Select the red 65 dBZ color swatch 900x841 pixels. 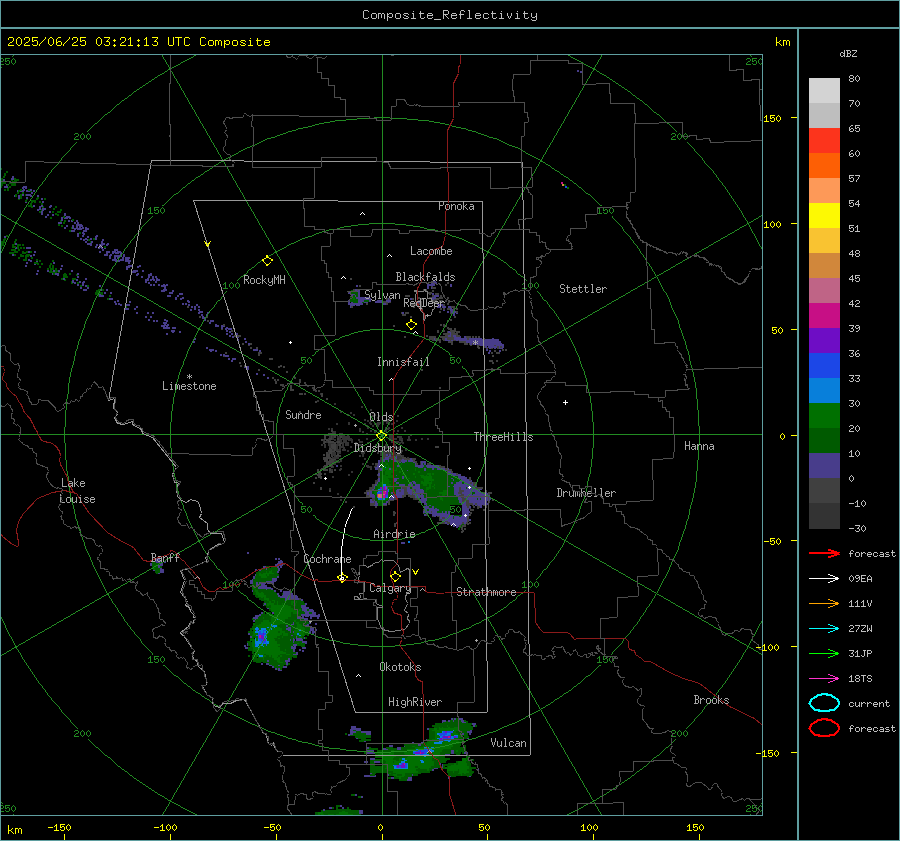[x=824, y=141]
